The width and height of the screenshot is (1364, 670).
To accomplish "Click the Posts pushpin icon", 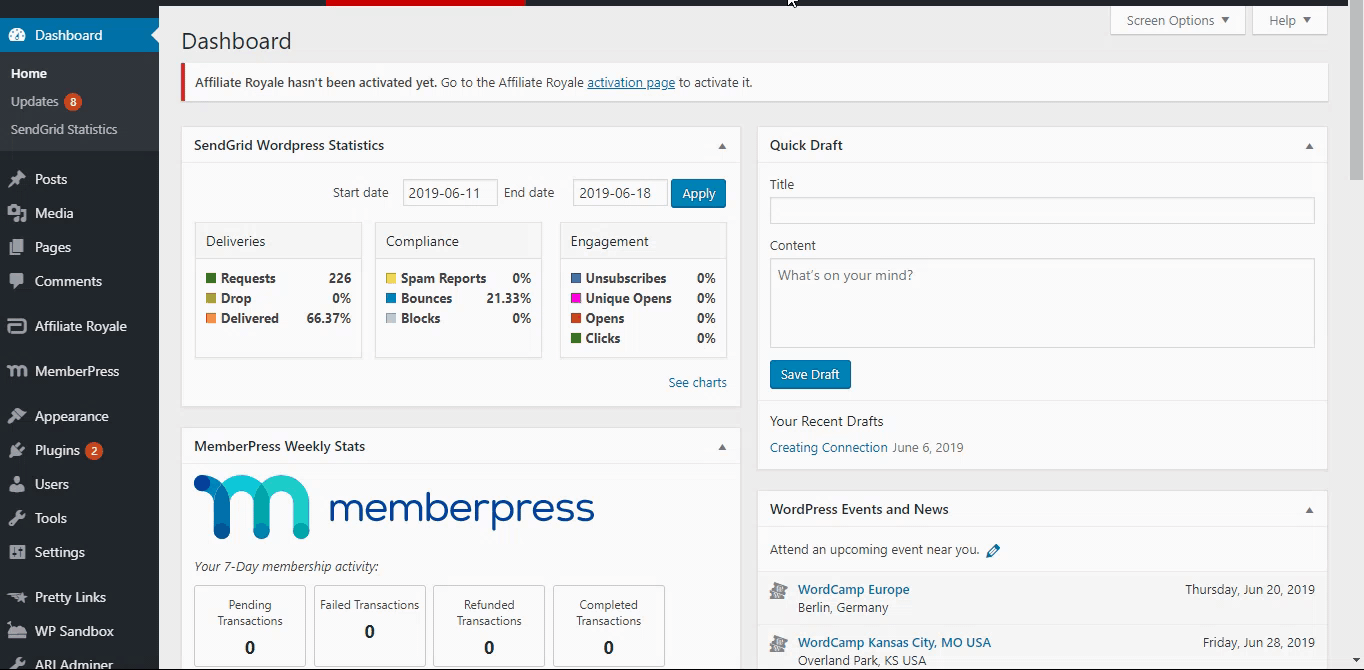I will 17,179.
